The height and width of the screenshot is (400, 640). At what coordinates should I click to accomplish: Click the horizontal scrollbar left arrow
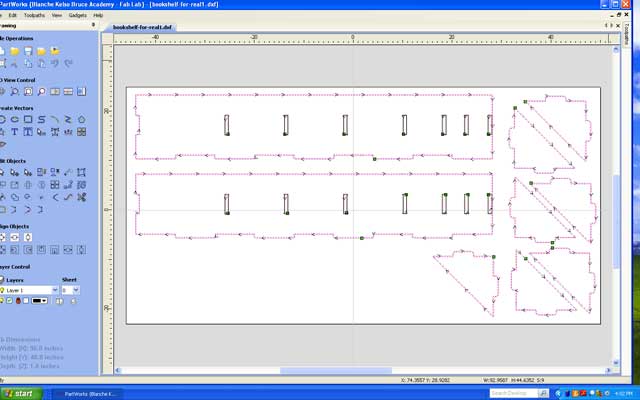point(118,370)
